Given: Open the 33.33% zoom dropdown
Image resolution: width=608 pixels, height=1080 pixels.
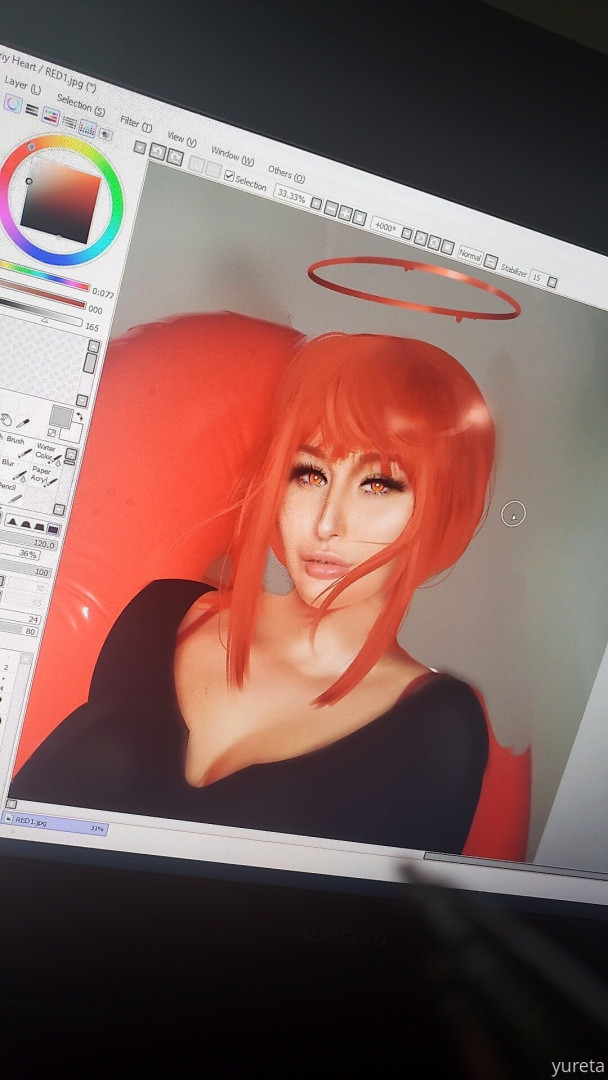Looking at the screenshot, I should (290, 192).
